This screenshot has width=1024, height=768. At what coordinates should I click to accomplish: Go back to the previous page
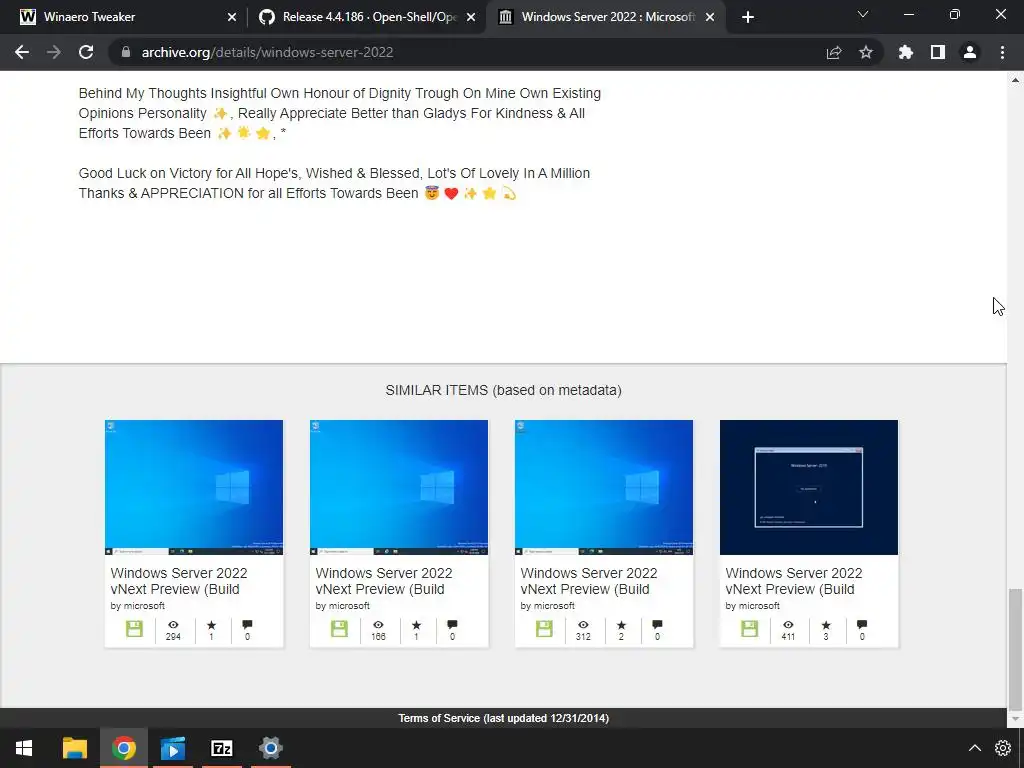(x=22, y=52)
